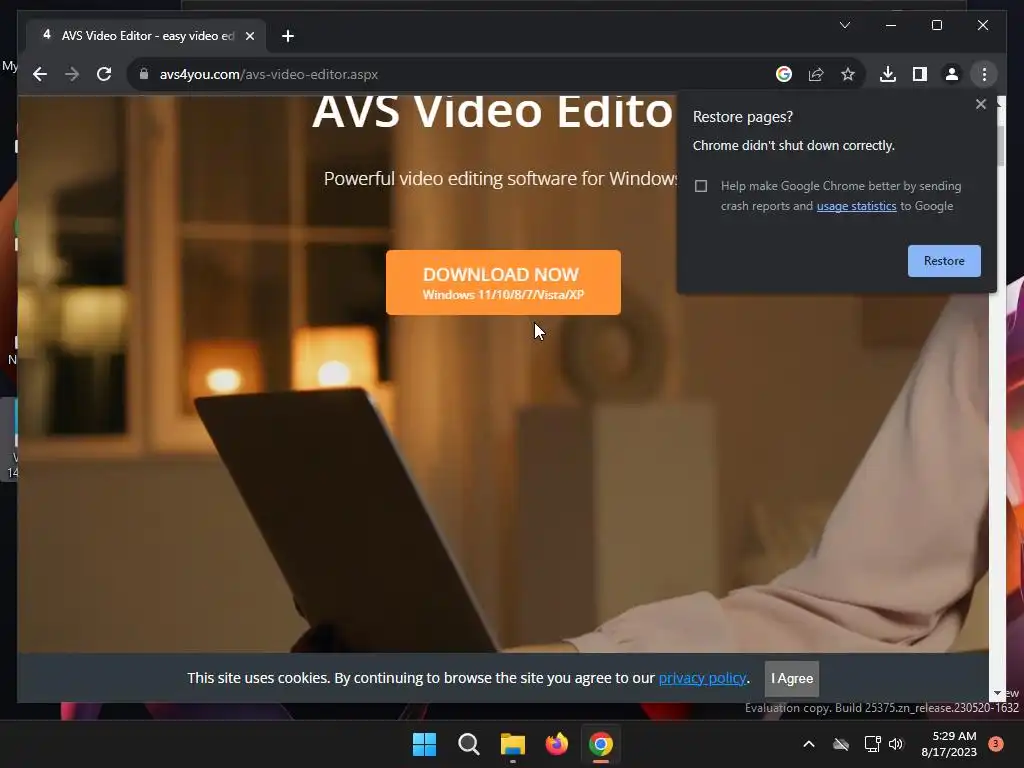This screenshot has width=1024, height=768.
Task: Minimize the Chrome window
Action: pos(891,25)
